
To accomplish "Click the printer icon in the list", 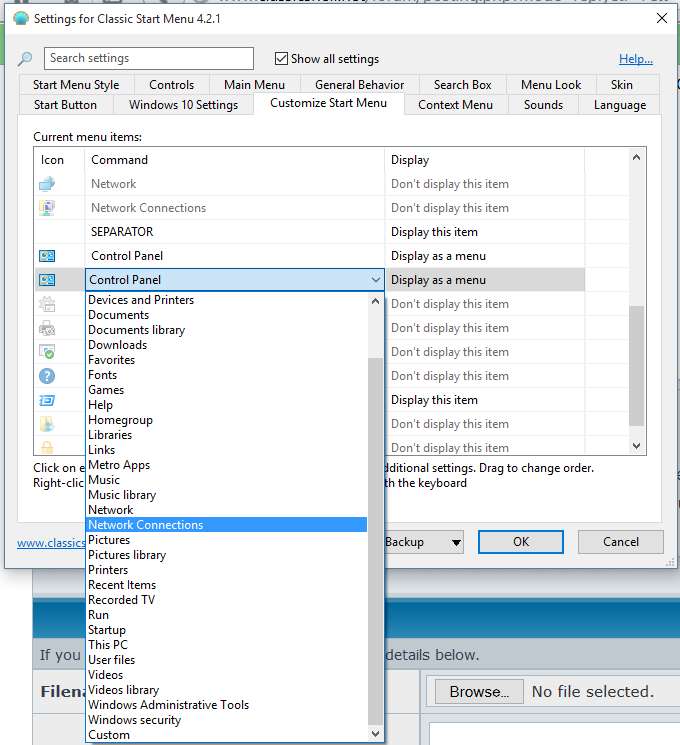I will click(x=47, y=328).
